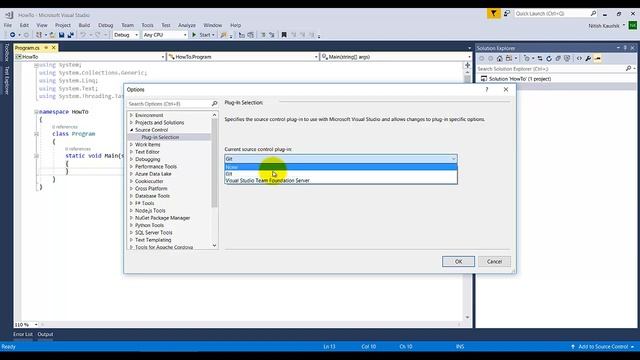Click the options tree scroll down arrow
The width and height of the screenshot is (640, 360).
point(214,245)
